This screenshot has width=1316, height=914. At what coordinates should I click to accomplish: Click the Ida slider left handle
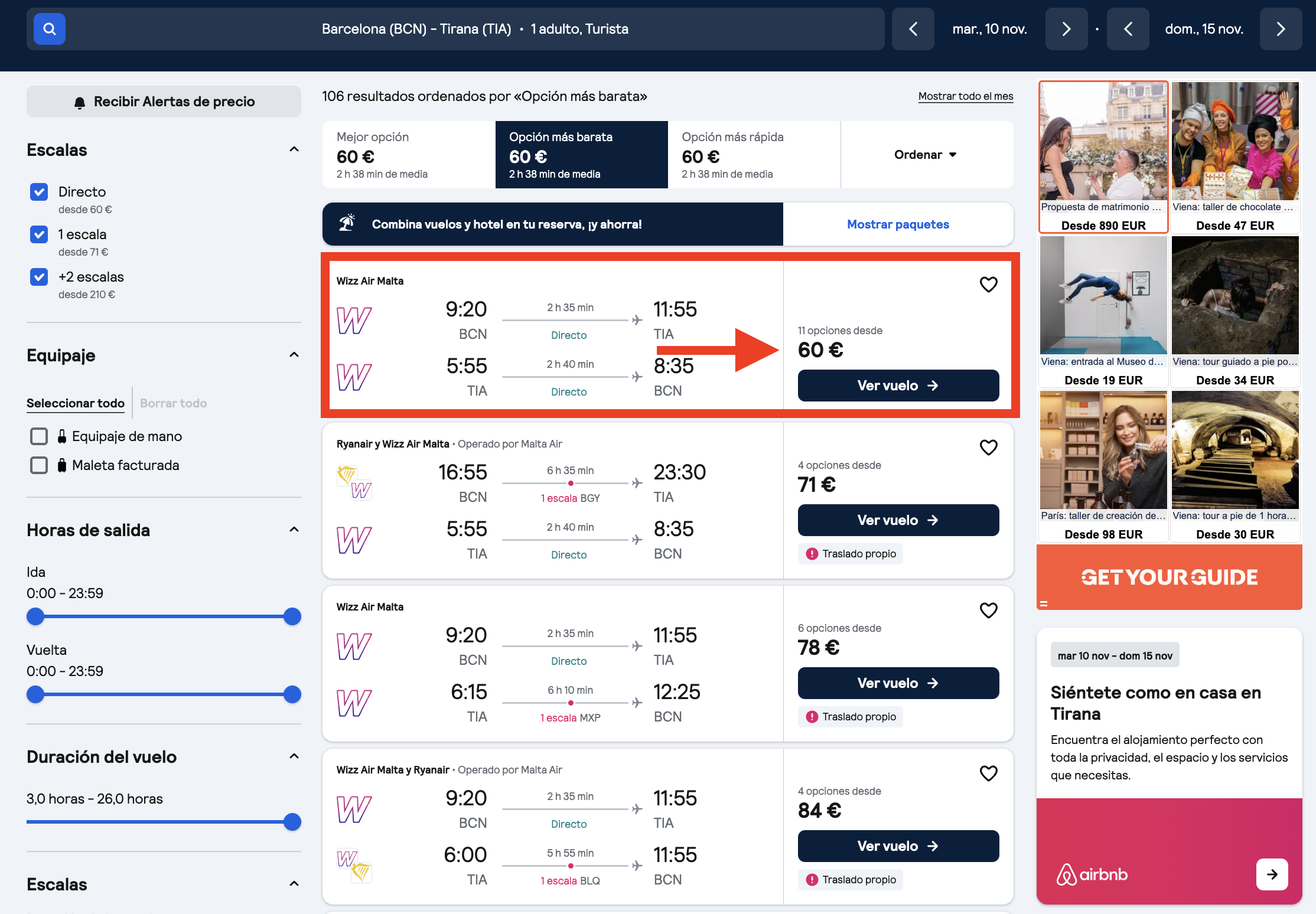pos(35,616)
